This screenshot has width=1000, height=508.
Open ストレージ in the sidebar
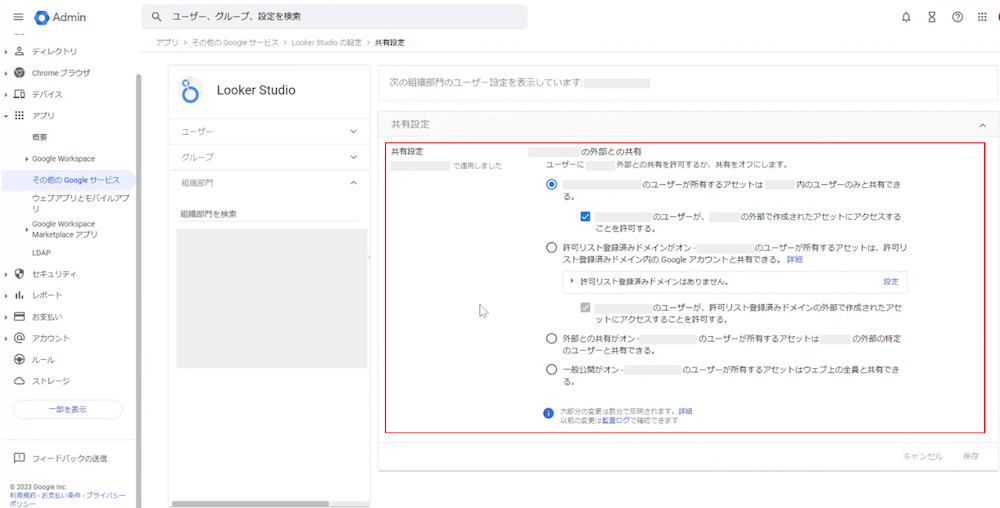[x=51, y=381]
